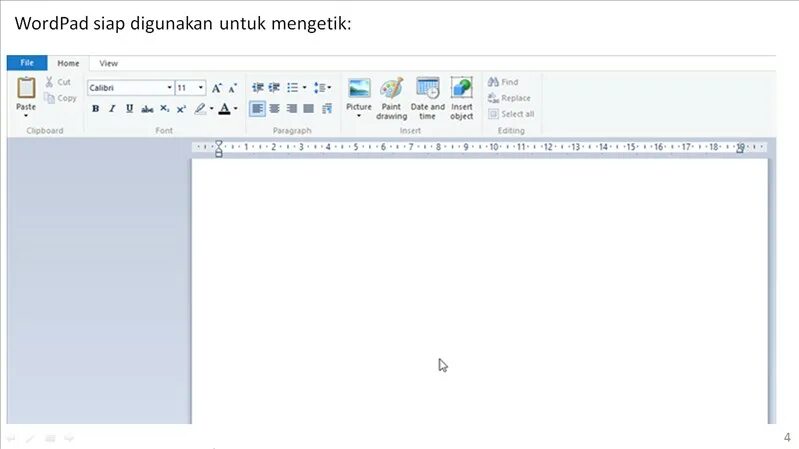The image size is (799, 449).
Task: Switch to the View ribbon tab
Action: point(109,63)
